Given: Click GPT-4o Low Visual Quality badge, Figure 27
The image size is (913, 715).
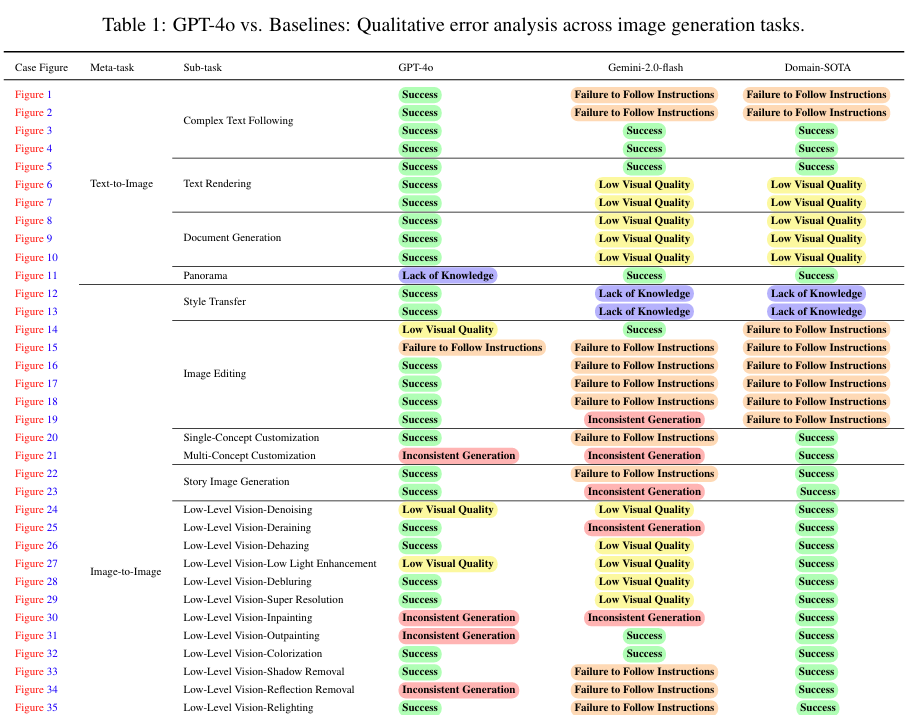Looking at the screenshot, I should click(448, 564).
